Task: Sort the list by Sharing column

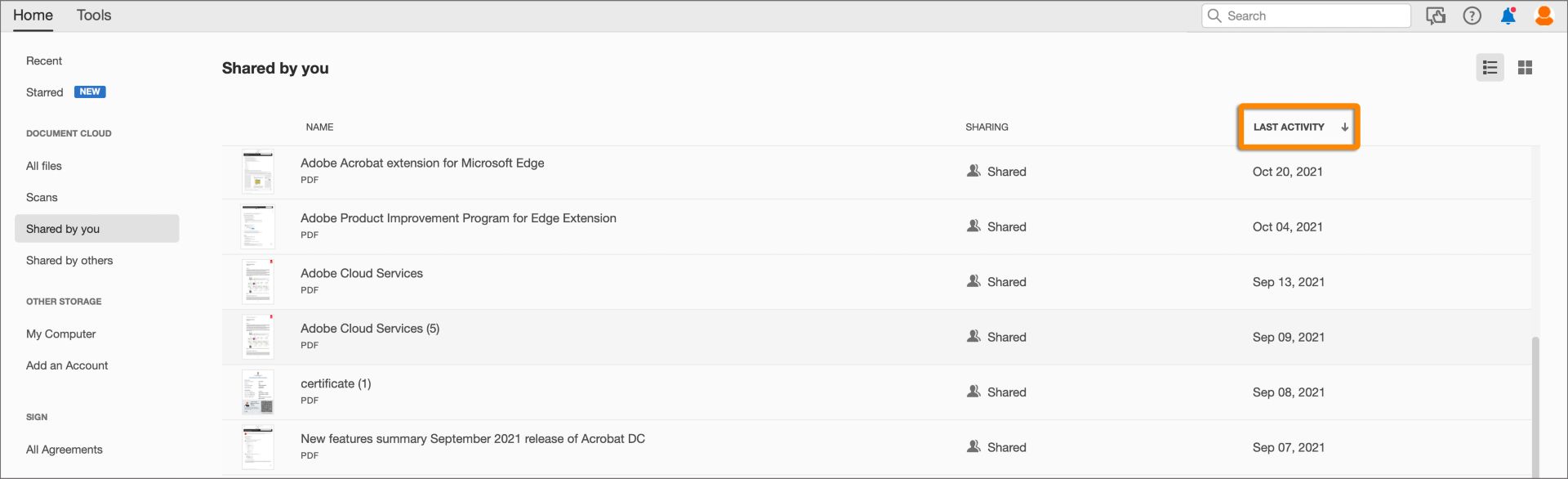Action: point(987,127)
